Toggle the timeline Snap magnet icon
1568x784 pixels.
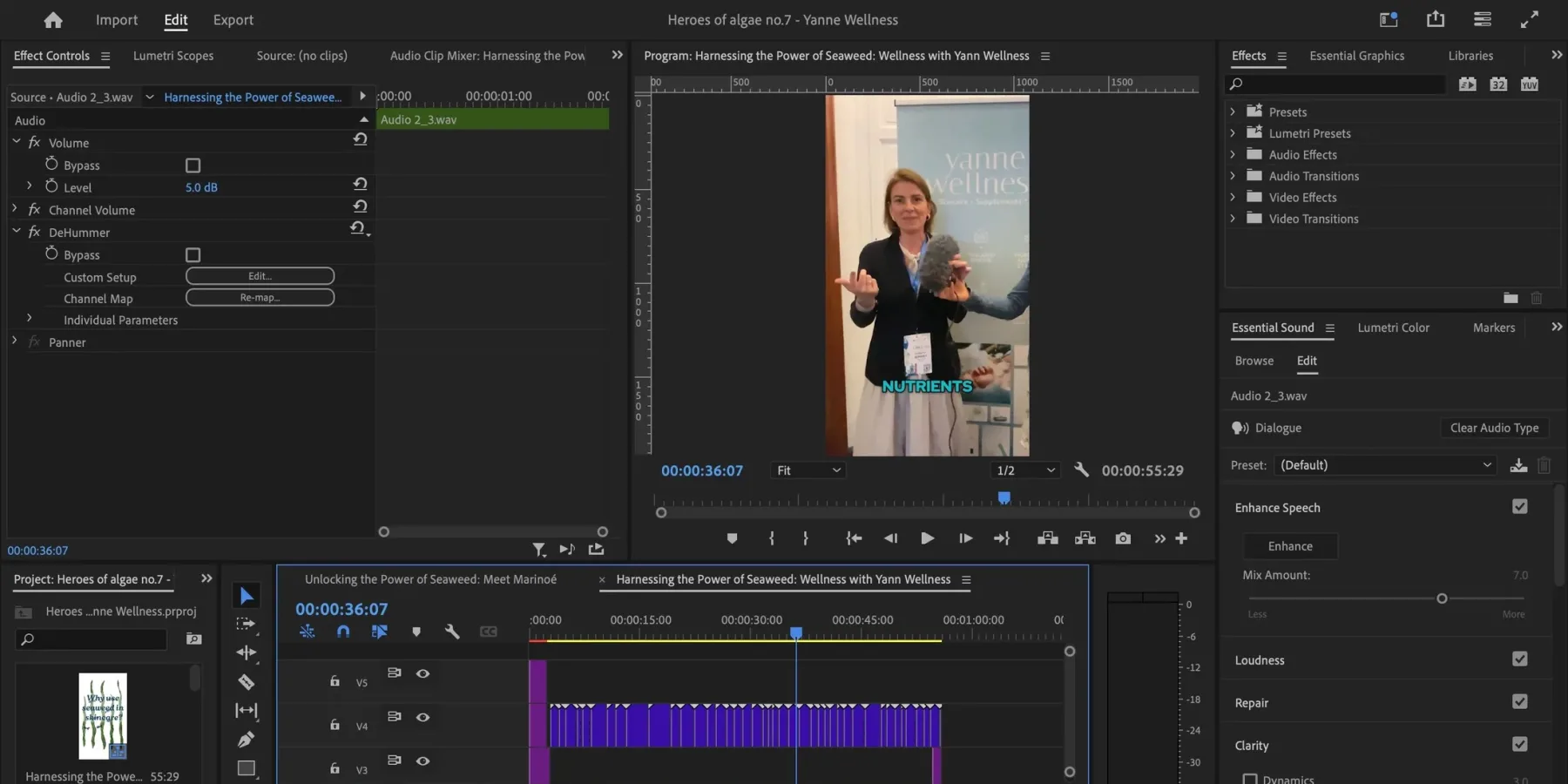343,632
